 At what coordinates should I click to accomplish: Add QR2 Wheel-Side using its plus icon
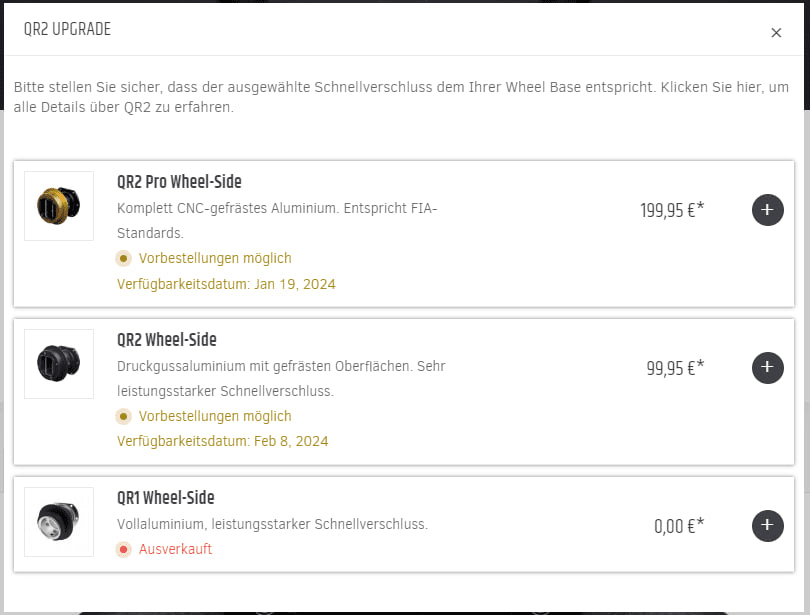click(x=767, y=367)
